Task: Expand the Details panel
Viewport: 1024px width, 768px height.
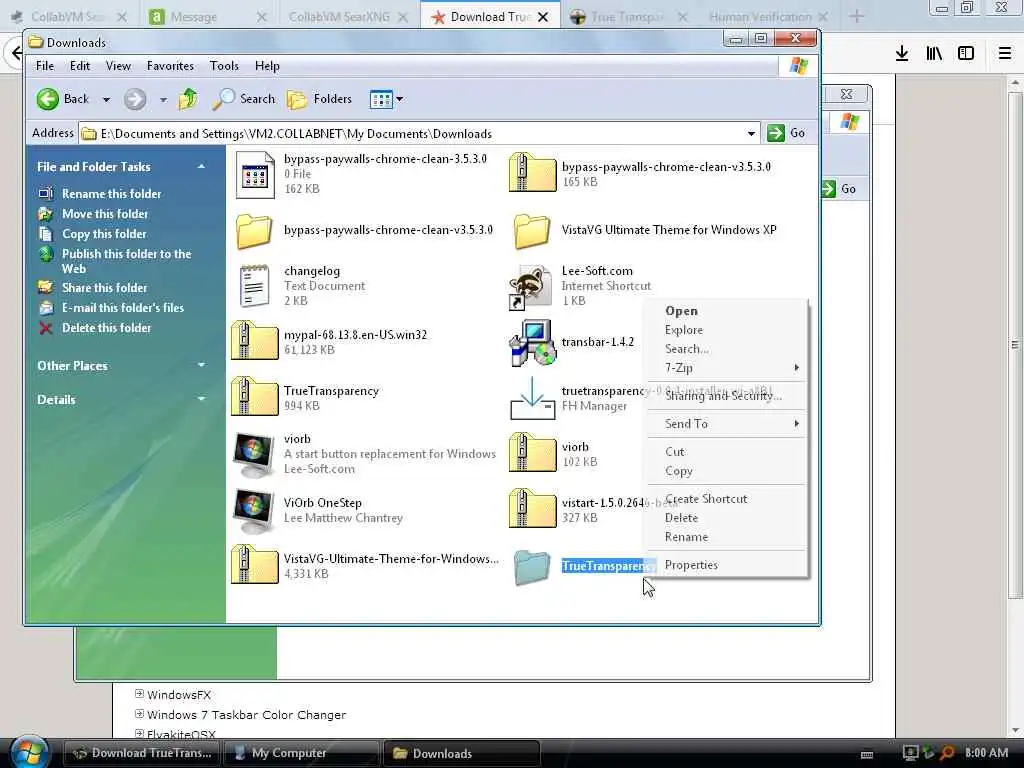Action: point(201,399)
